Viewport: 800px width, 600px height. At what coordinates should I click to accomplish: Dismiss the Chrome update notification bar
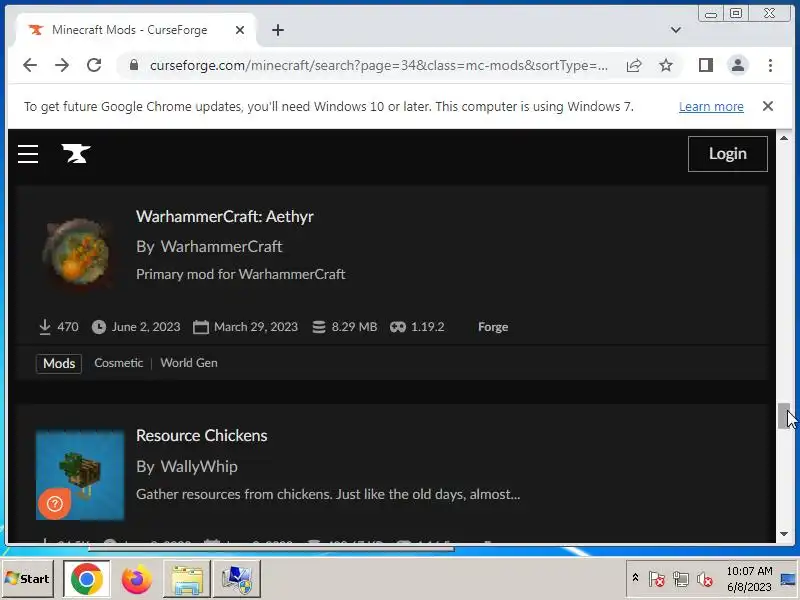pos(767,106)
